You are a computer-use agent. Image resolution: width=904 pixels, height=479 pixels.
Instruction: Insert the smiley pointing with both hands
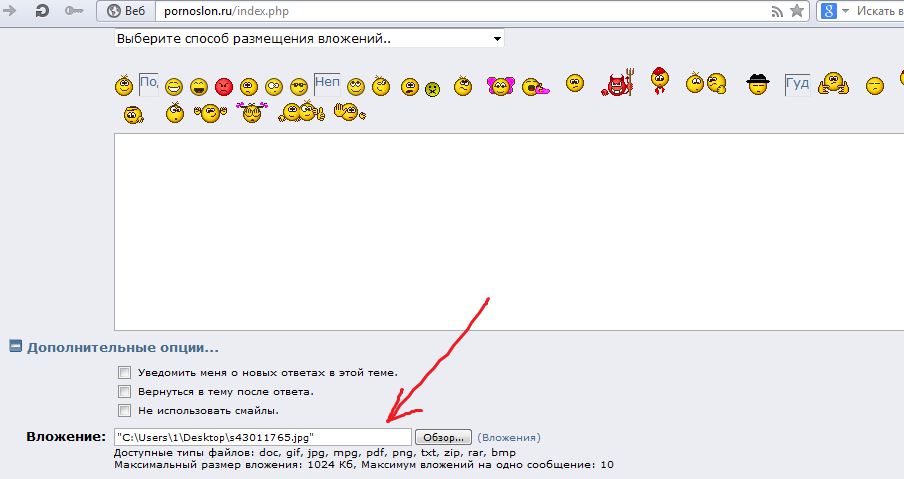coord(833,84)
